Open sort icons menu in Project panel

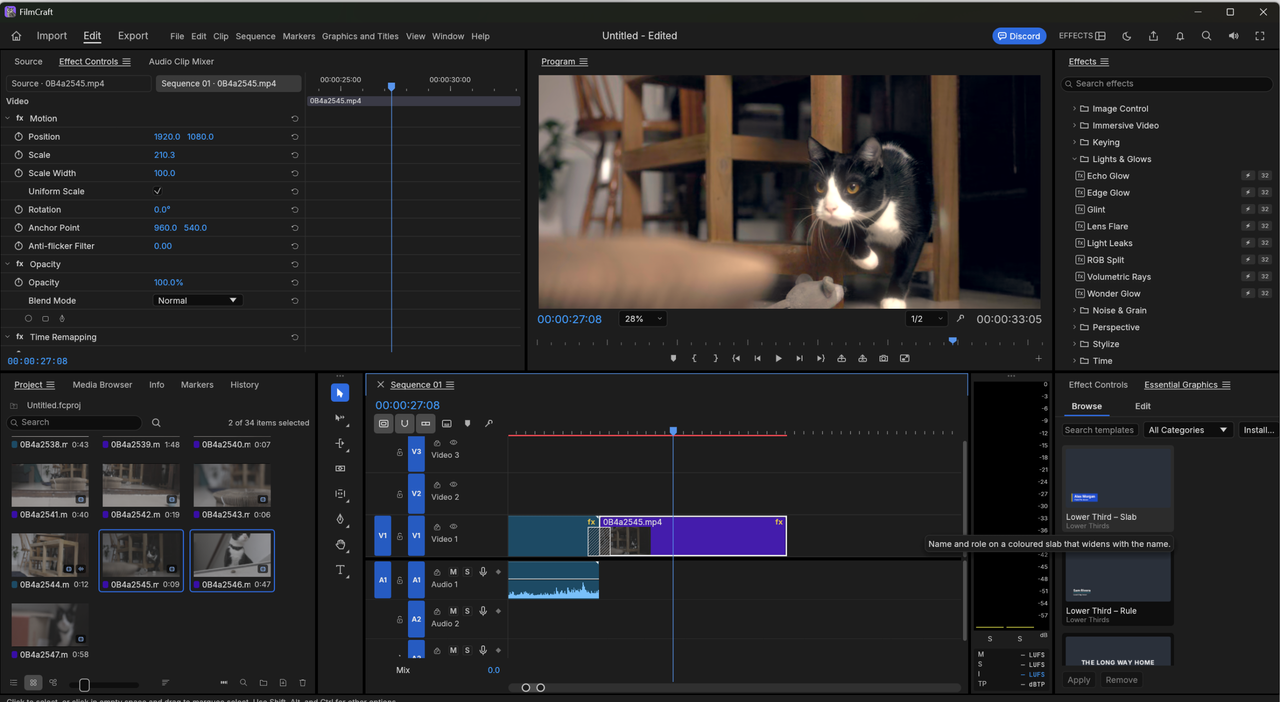tap(165, 683)
